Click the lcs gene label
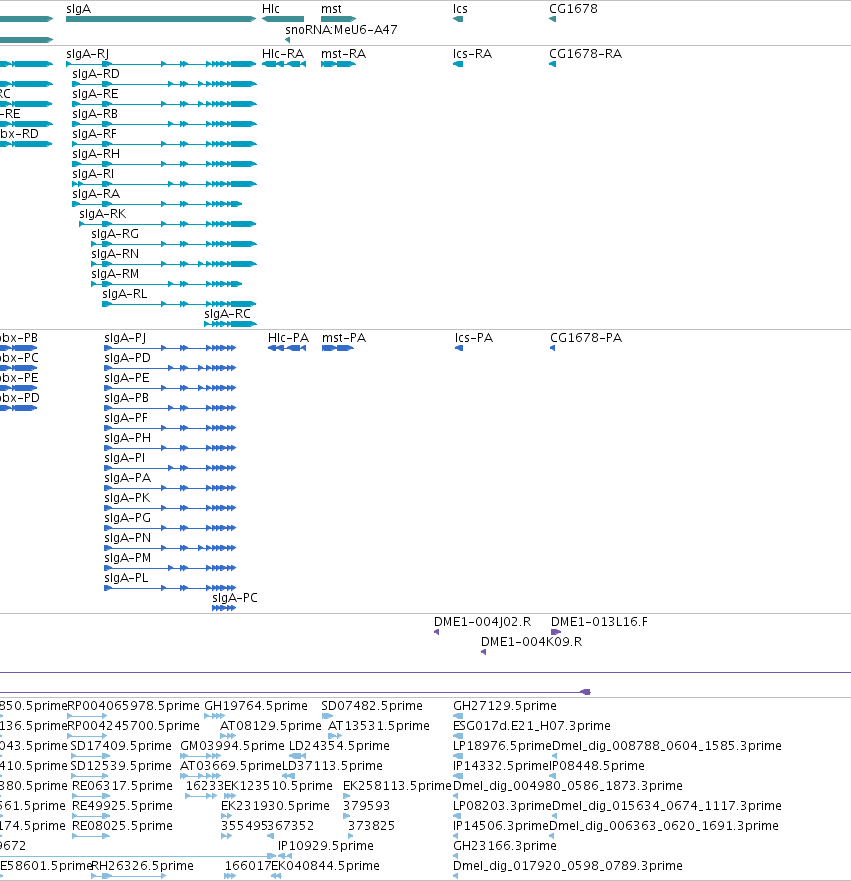 pos(460,9)
